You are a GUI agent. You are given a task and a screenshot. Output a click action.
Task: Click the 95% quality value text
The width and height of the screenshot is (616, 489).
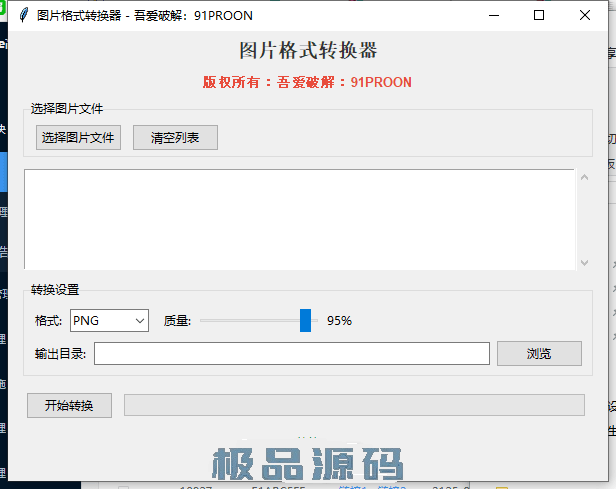point(339,321)
